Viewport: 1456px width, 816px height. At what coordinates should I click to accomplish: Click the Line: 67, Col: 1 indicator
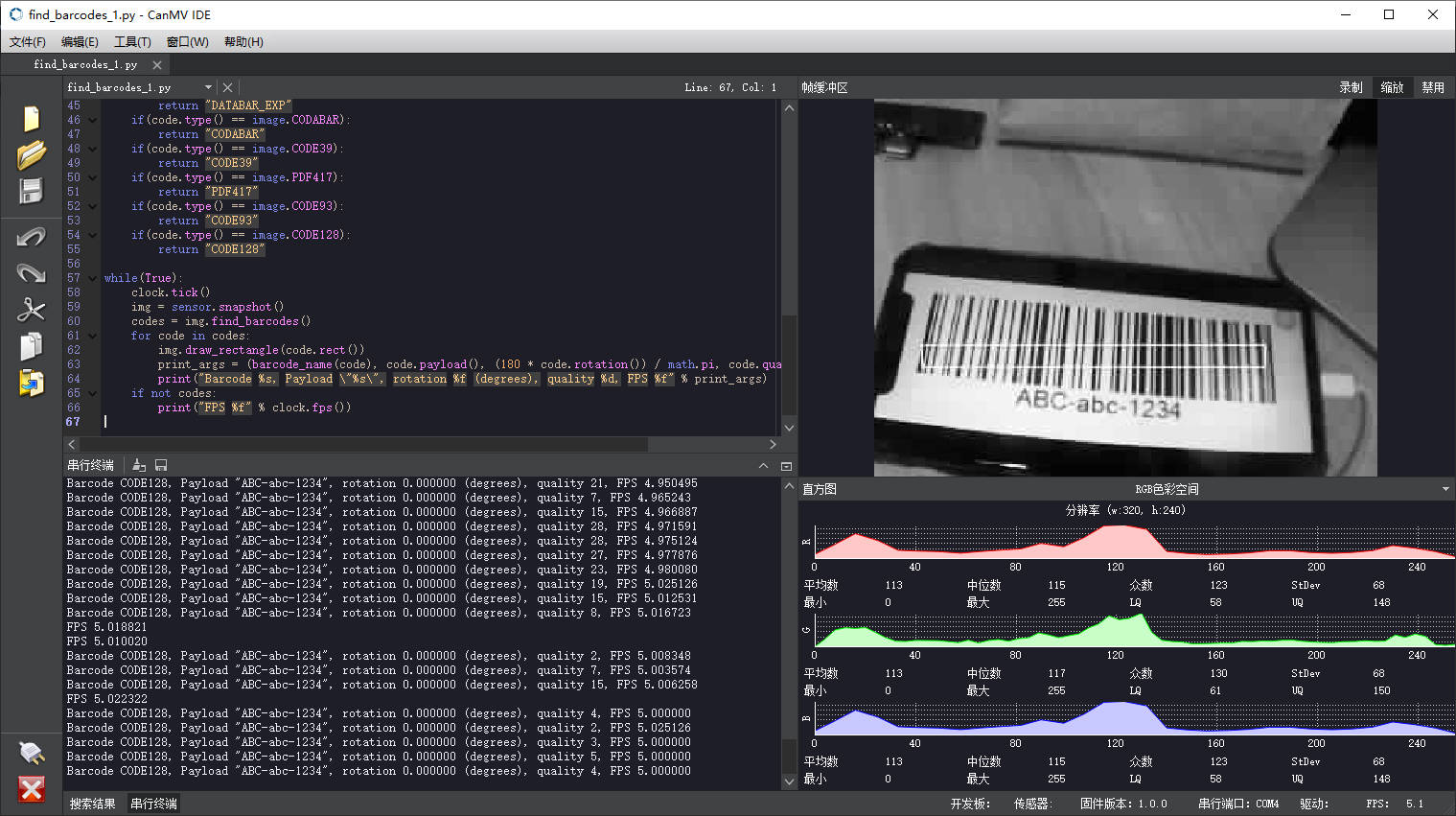pyautogui.click(x=730, y=87)
